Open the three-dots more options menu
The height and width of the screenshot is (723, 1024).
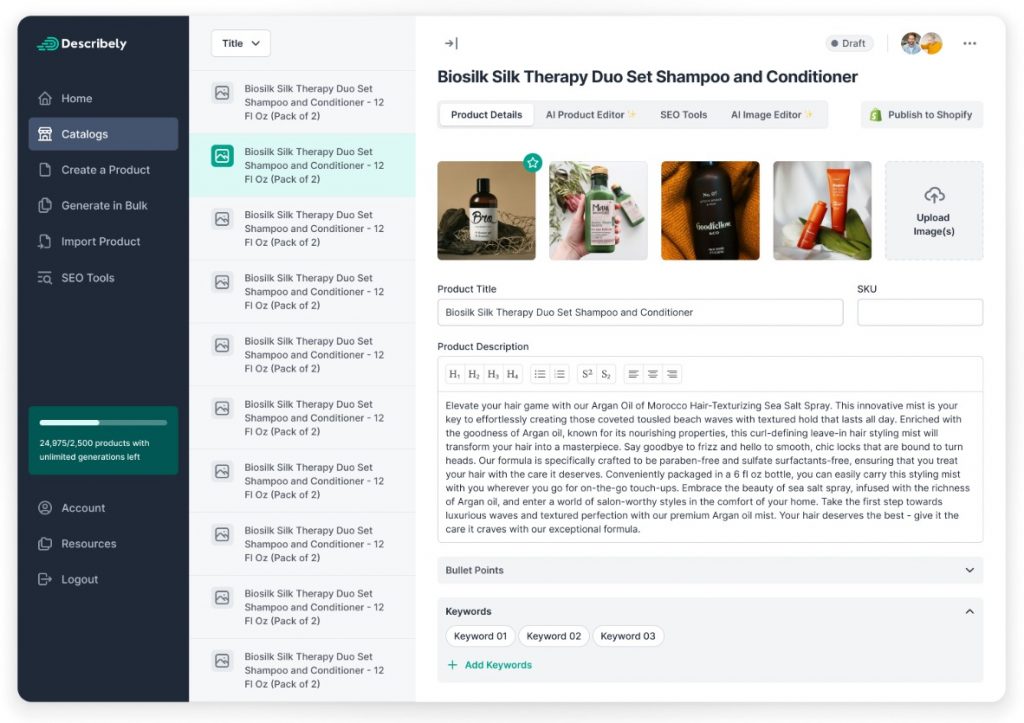click(969, 44)
